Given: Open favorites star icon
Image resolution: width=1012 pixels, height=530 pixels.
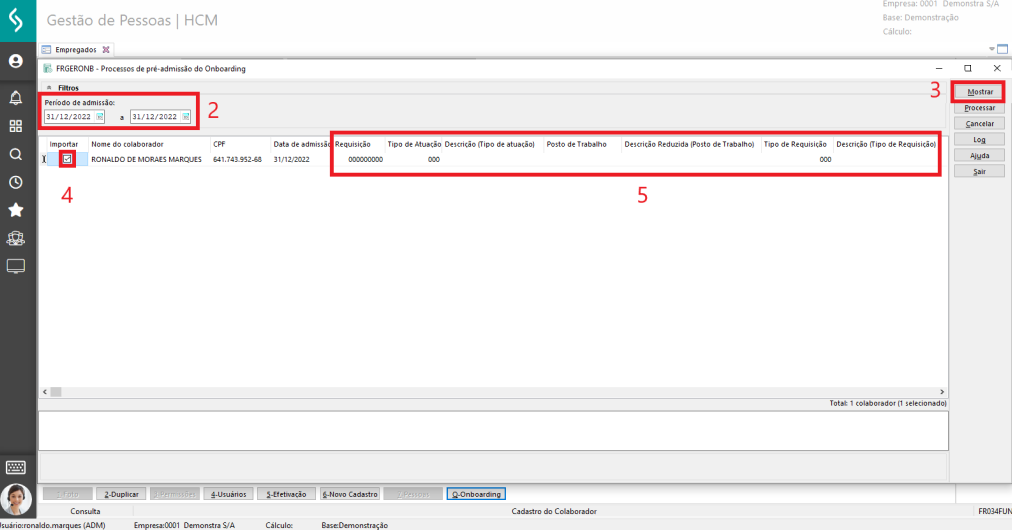Looking at the screenshot, I should point(16,211).
